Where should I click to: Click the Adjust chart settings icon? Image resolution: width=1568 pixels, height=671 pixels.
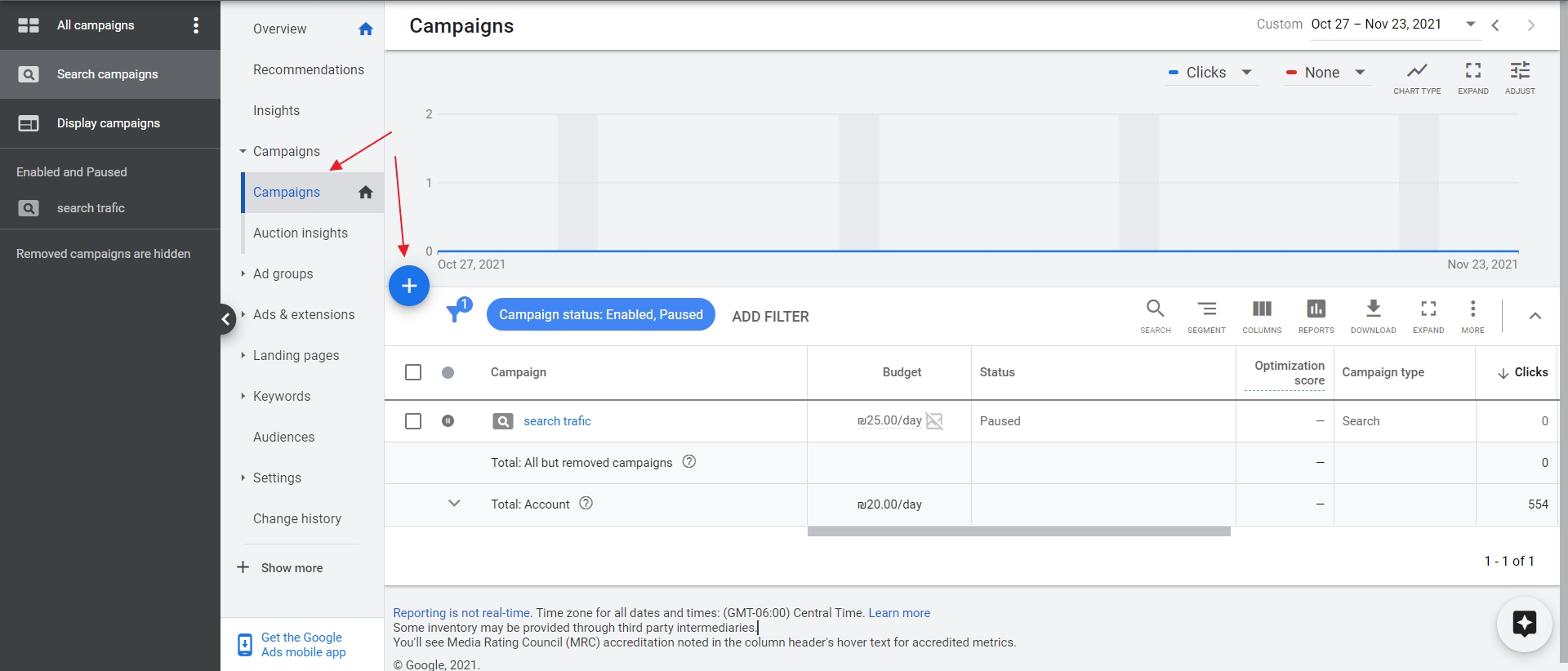point(1519,78)
